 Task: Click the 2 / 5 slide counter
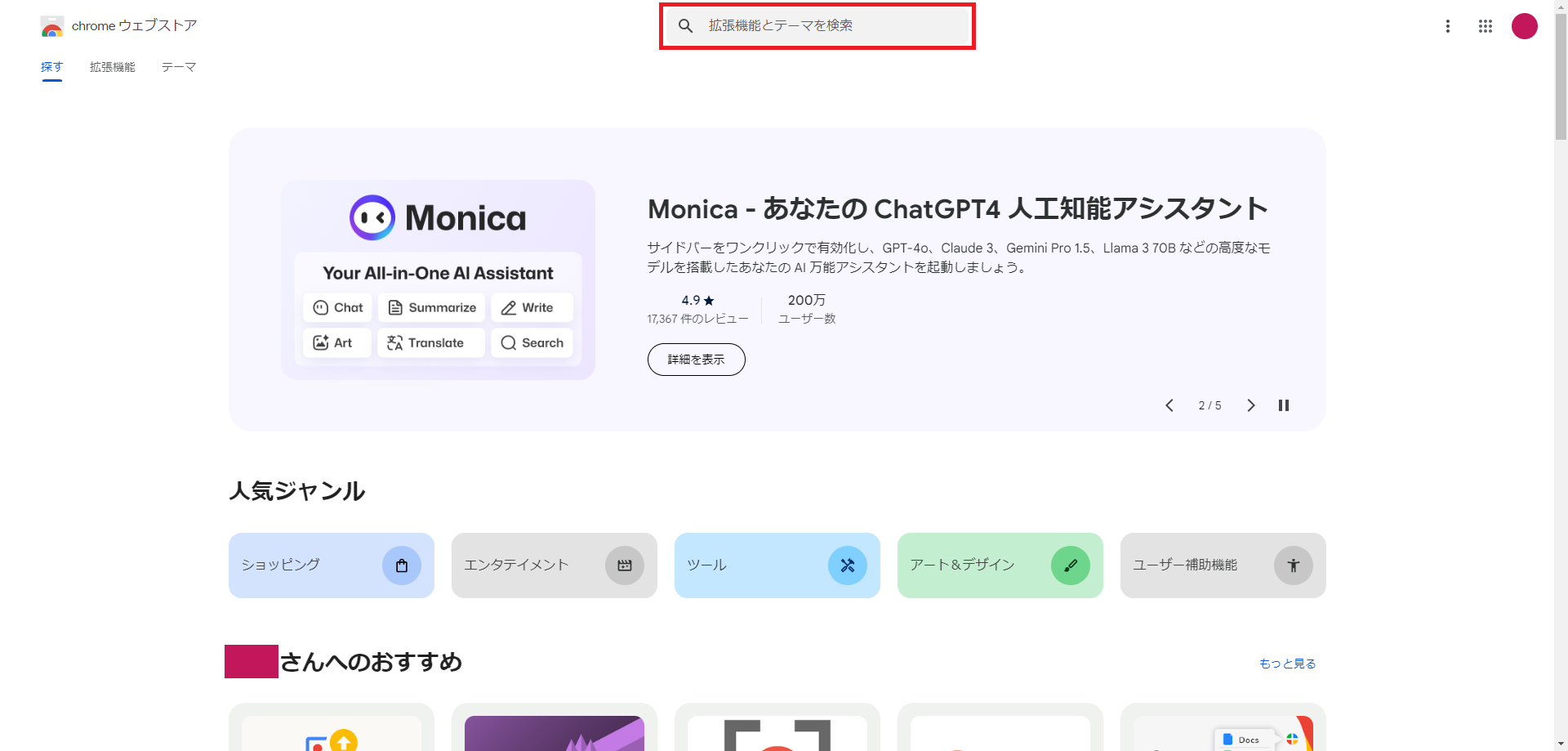(1210, 405)
